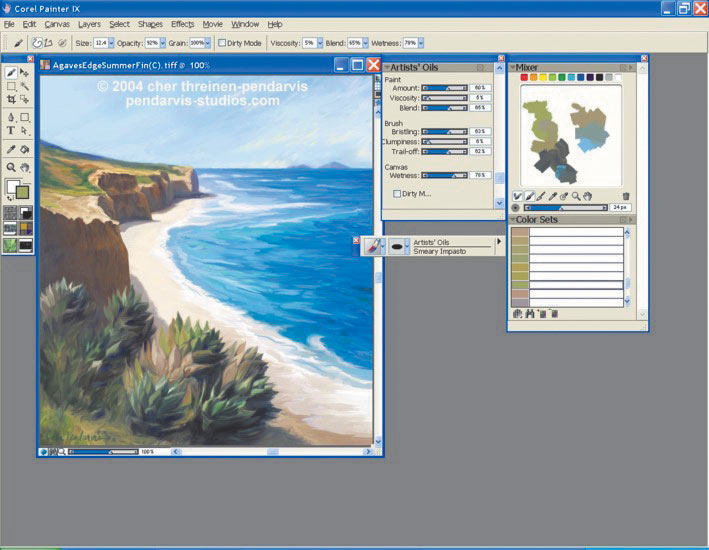Open the nozzle selector with leaf thumbnail
This screenshot has height=550, width=709.
[x=10, y=245]
